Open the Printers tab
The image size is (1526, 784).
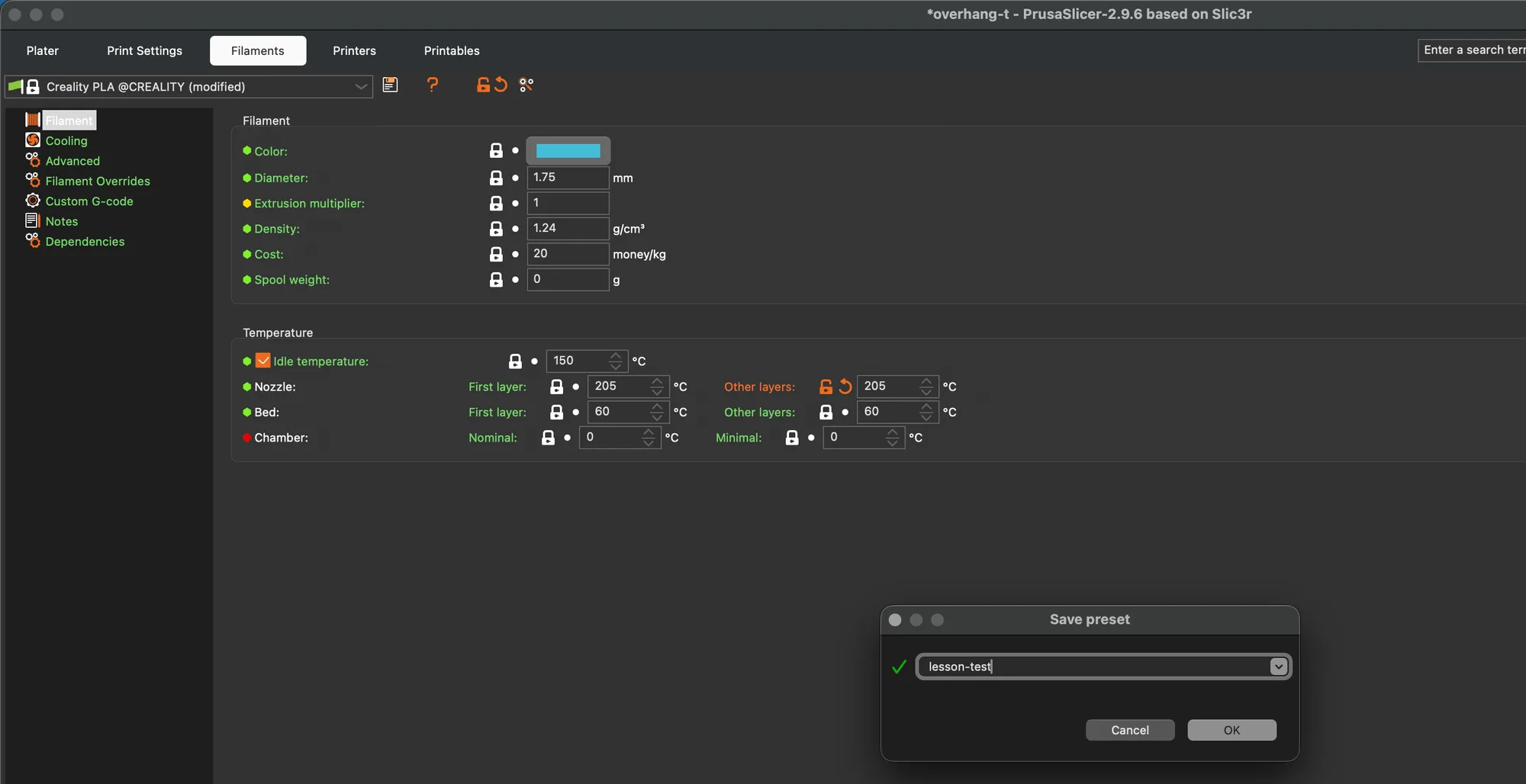(354, 50)
